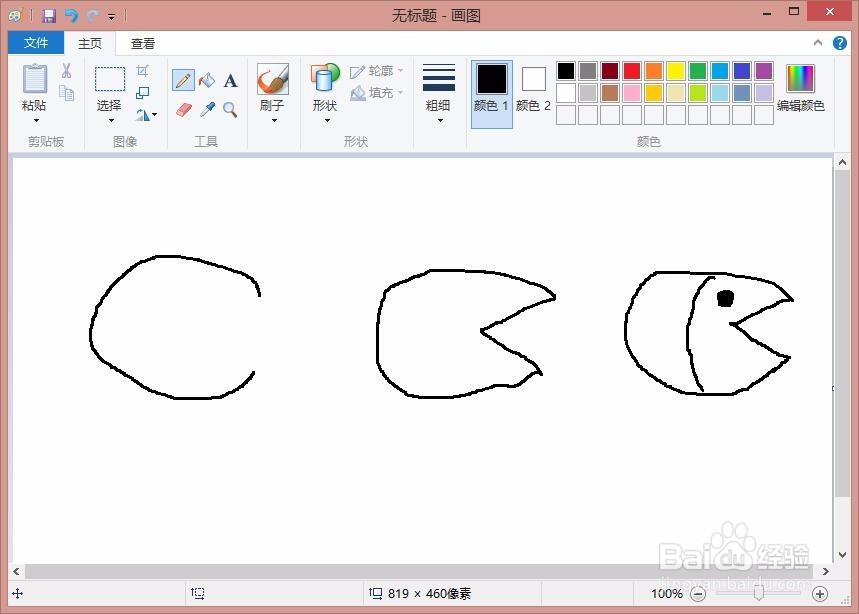Click the Save icon in the title bar

pos(49,15)
